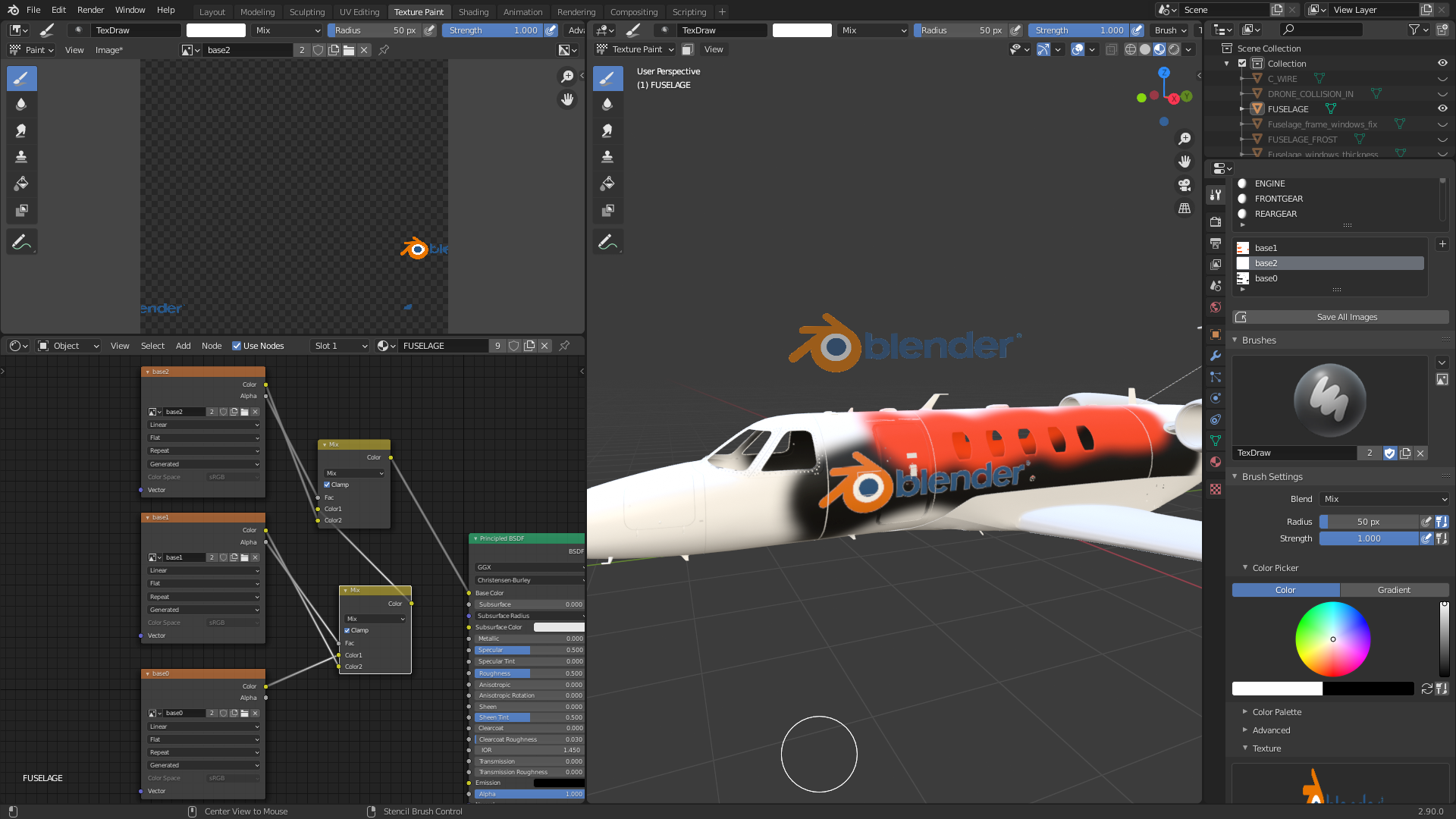Image resolution: width=1456 pixels, height=819 pixels.
Task: Click Save All Images button
Action: [x=1341, y=317]
